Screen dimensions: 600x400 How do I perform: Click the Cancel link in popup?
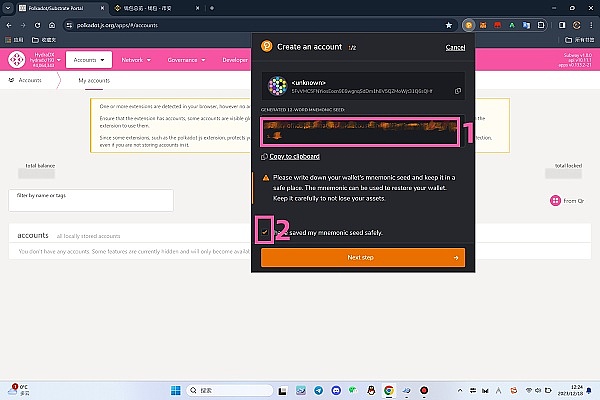coord(455,47)
